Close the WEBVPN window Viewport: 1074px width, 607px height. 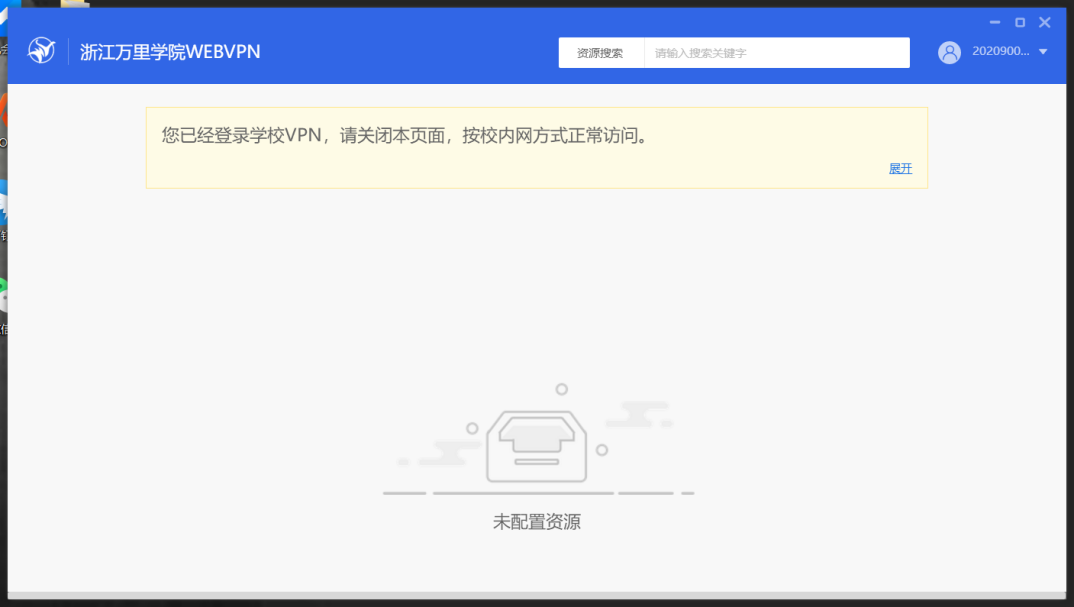pos(1045,22)
